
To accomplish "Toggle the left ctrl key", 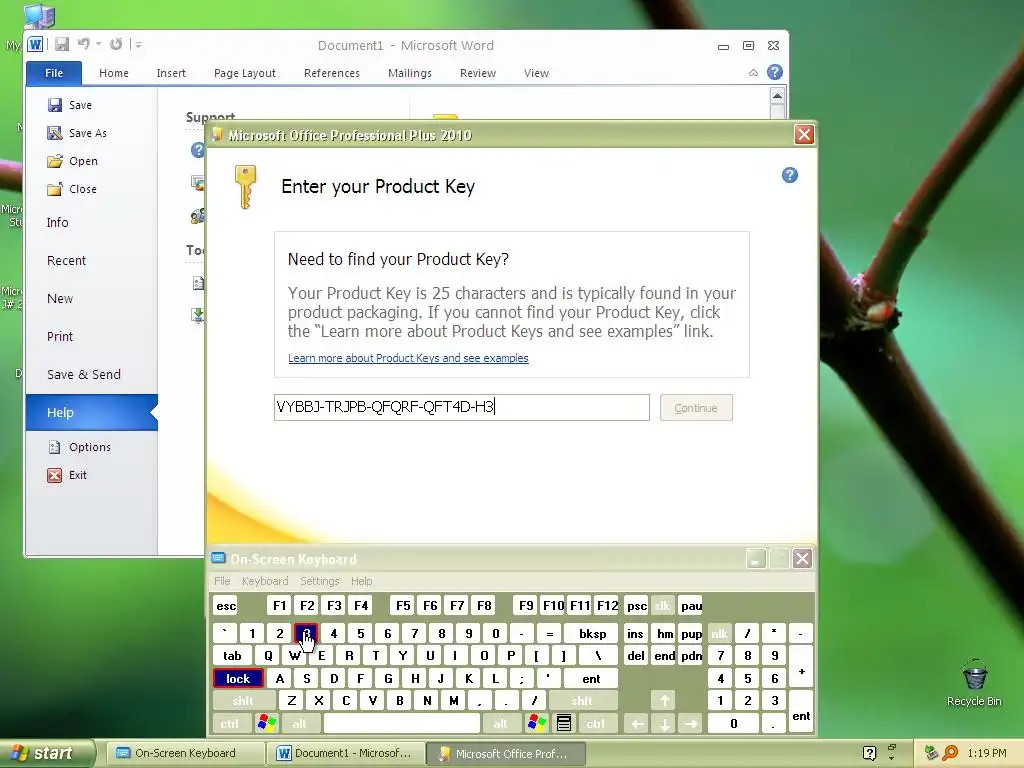I will tap(229, 724).
